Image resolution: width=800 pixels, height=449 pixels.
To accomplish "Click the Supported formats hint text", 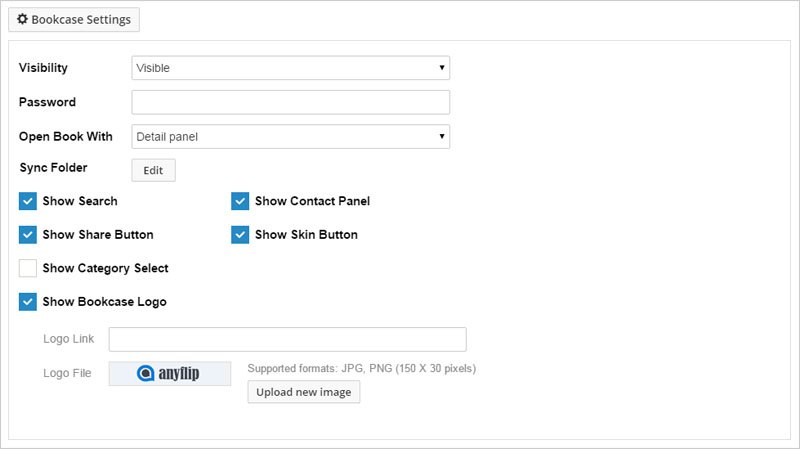I will point(361,368).
